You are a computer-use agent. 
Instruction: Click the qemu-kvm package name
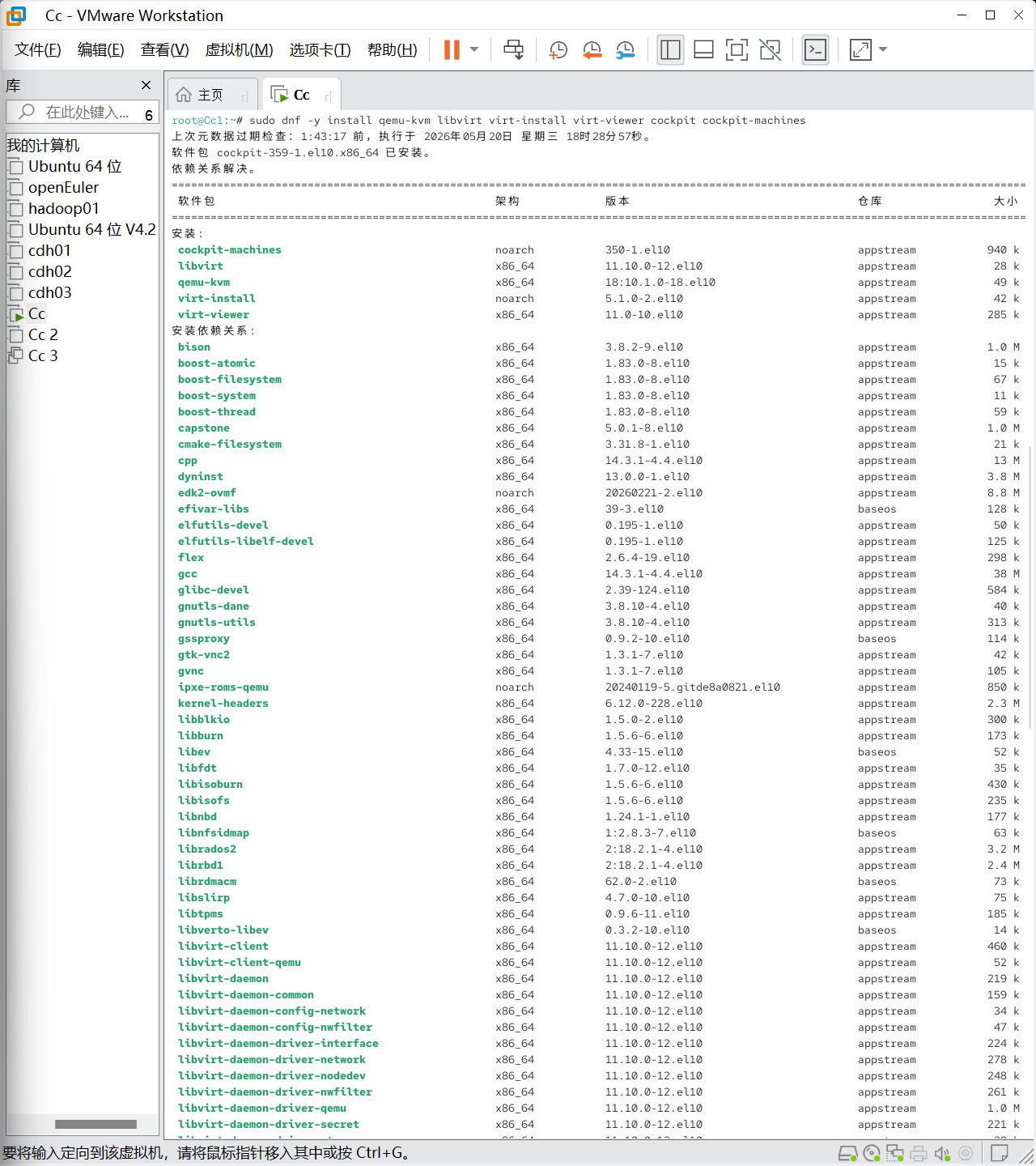[204, 283]
